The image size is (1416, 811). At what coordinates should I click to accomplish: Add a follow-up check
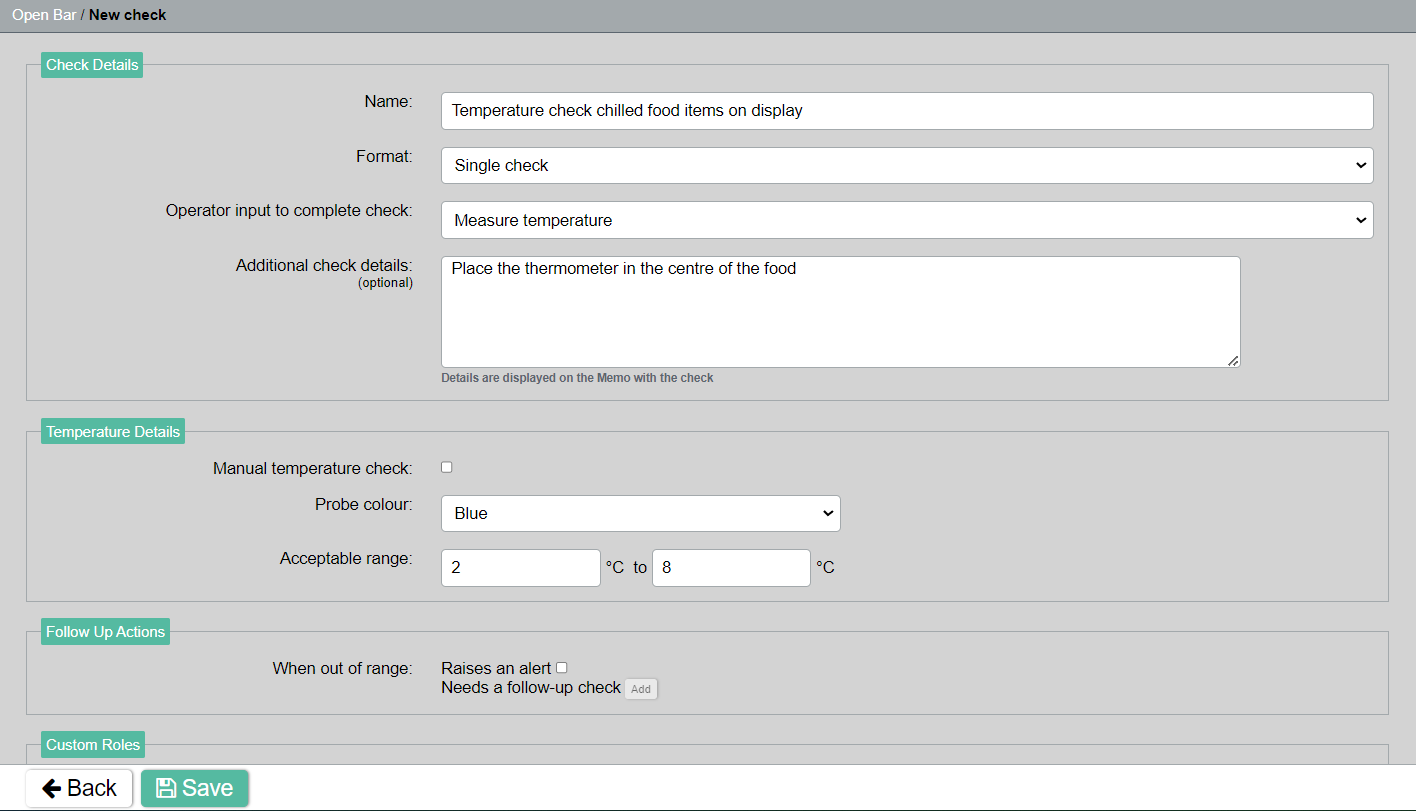641,689
